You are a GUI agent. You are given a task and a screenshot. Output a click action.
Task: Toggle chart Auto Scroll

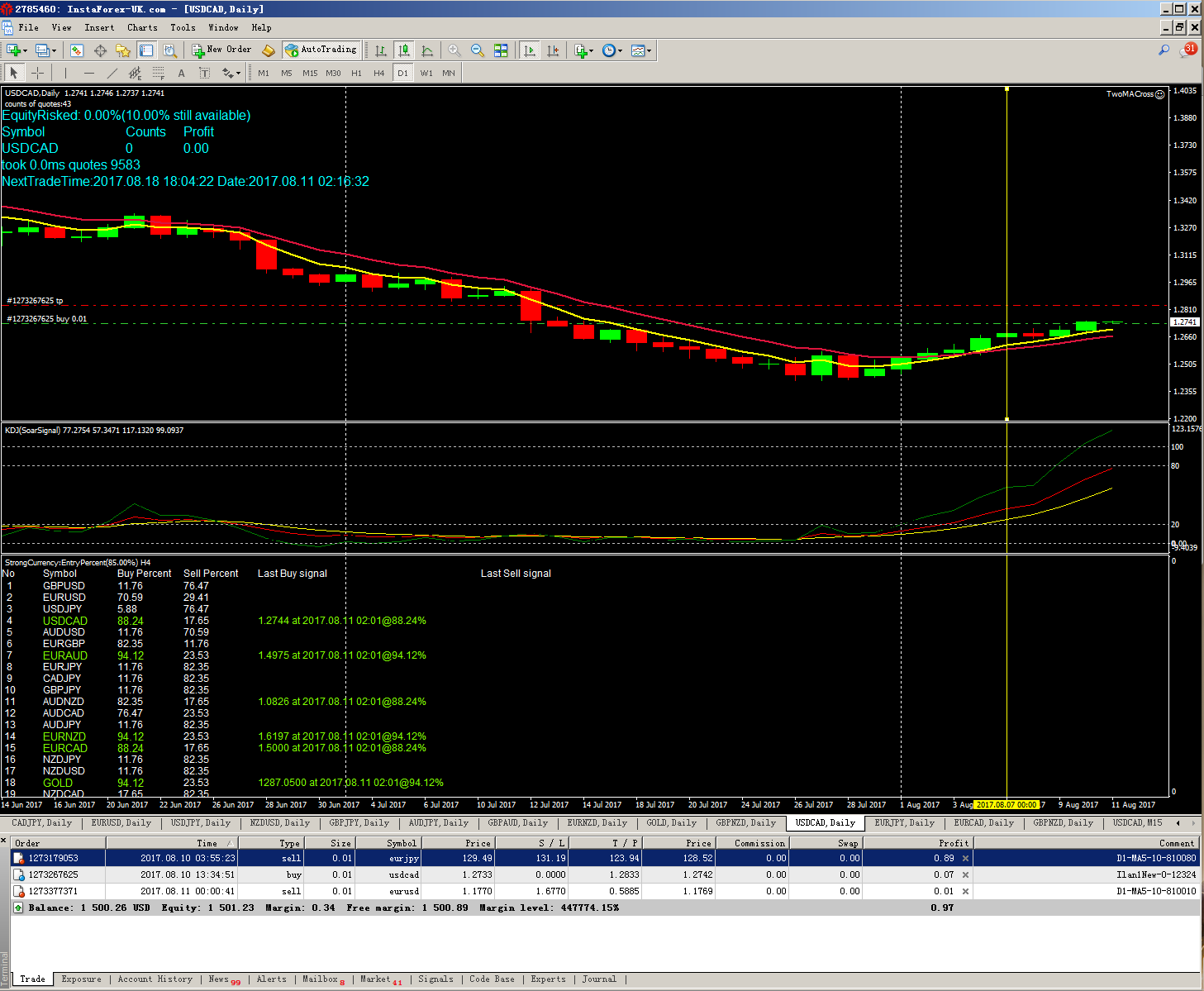529,50
